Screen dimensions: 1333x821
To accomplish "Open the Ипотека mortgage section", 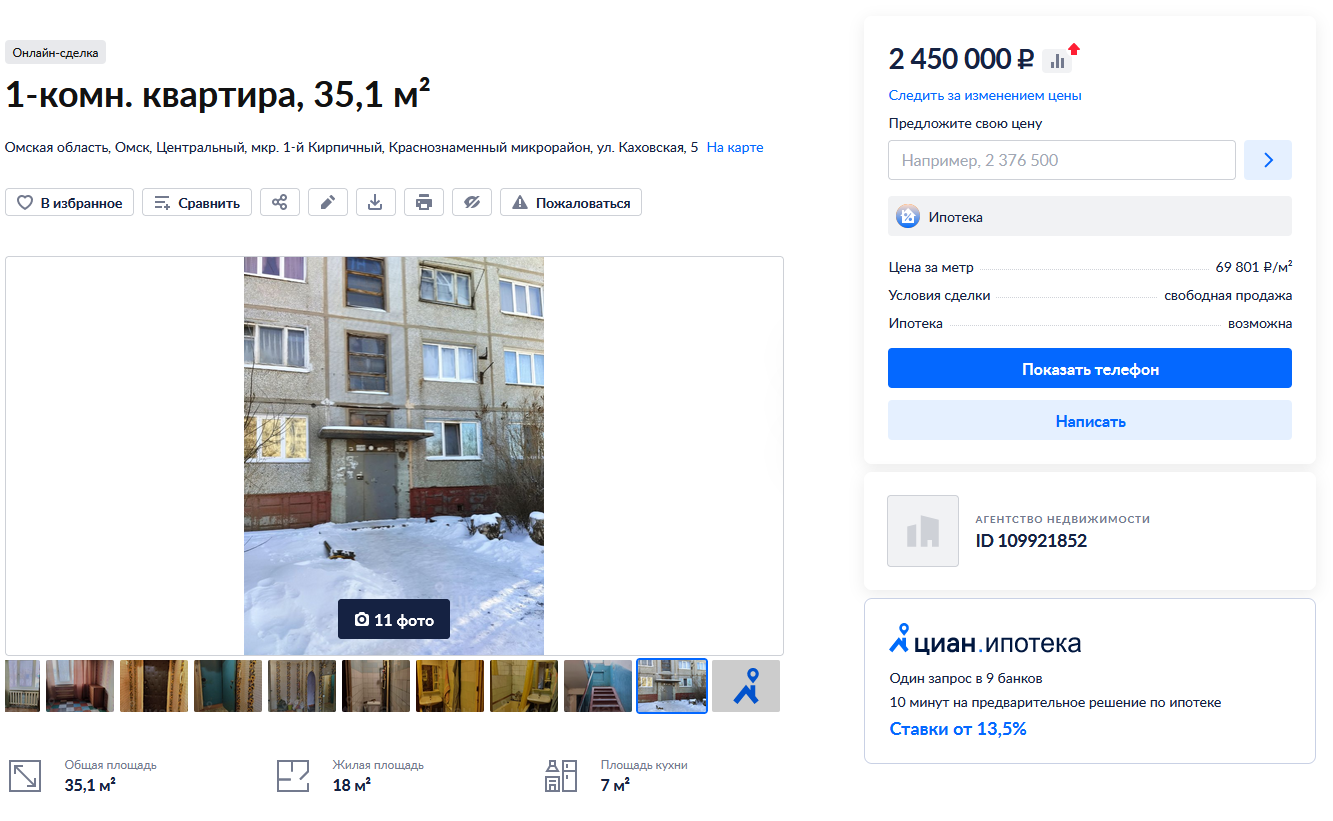I will point(1090,216).
